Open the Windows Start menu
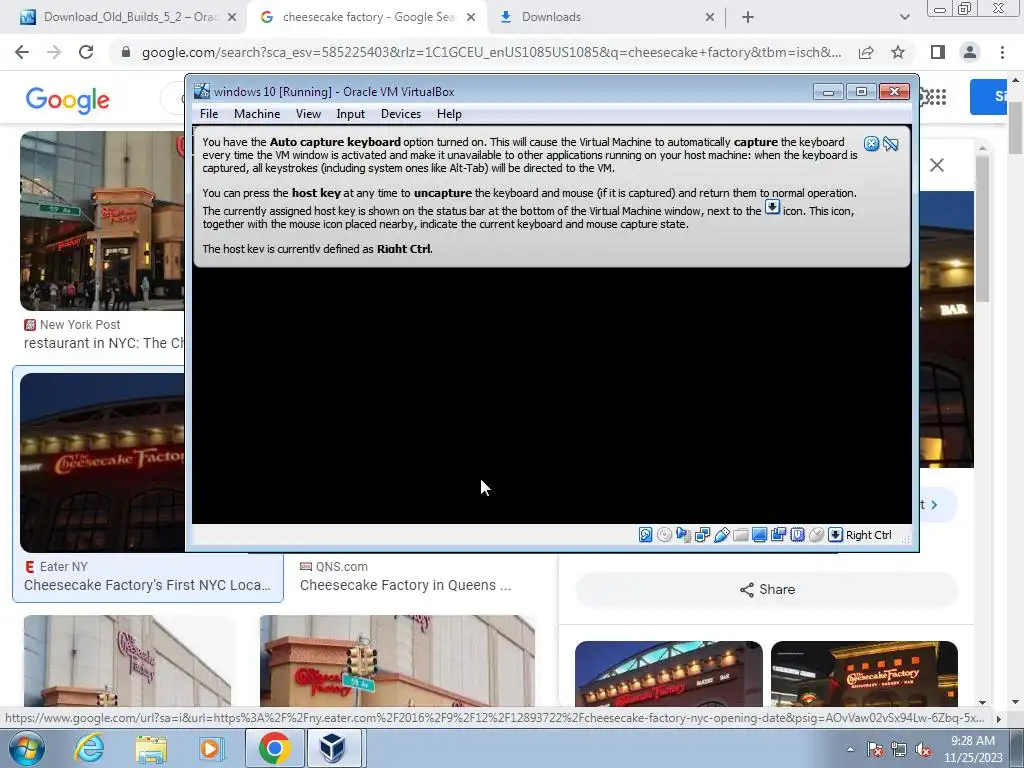The height and width of the screenshot is (768, 1024). pyautogui.click(x=26, y=748)
